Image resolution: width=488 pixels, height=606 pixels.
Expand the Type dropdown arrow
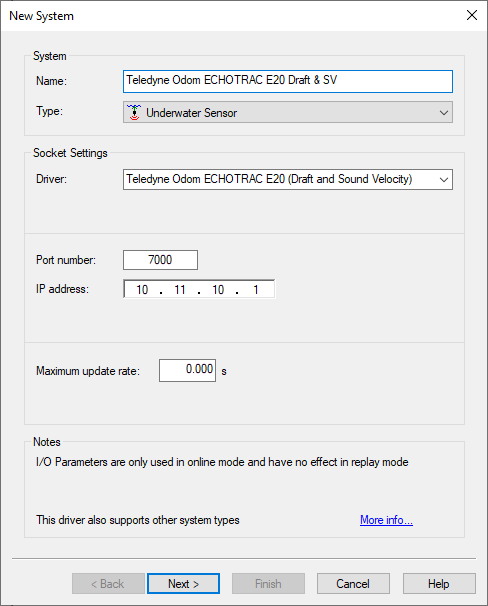tap(444, 112)
